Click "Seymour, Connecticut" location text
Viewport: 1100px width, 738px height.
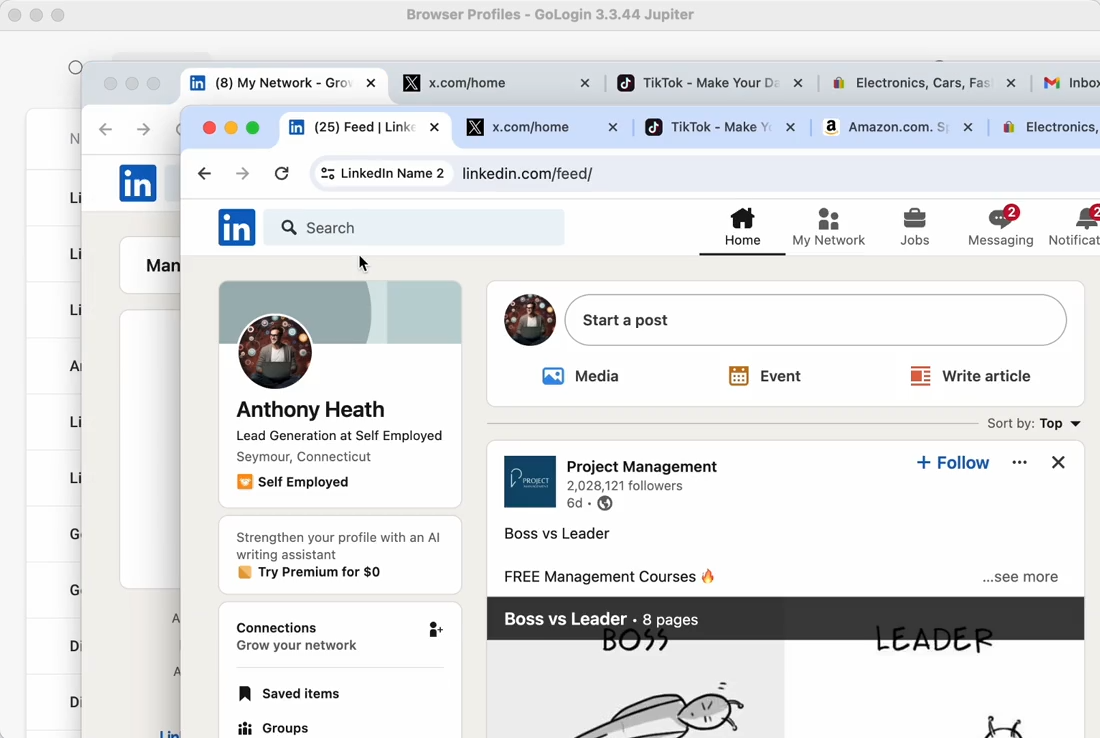[x=303, y=457]
